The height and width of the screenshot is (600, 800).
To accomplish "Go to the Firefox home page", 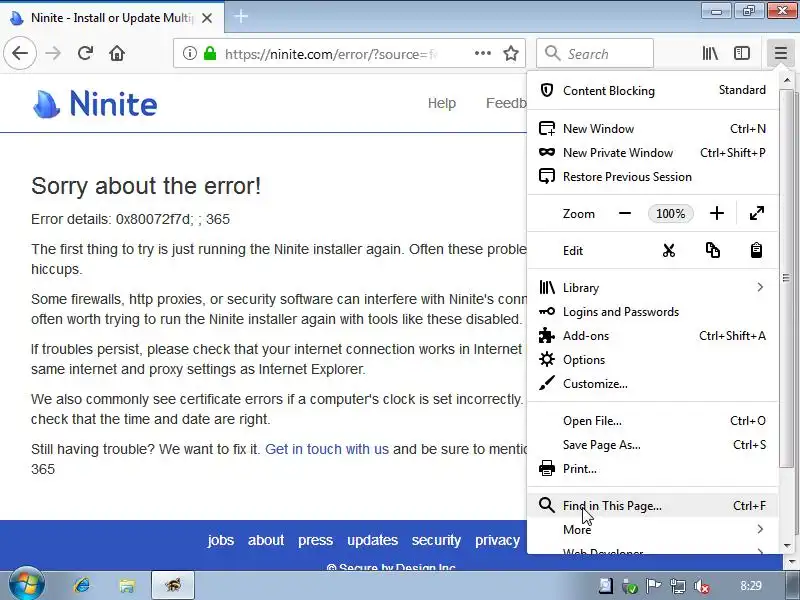I will (x=117, y=53).
